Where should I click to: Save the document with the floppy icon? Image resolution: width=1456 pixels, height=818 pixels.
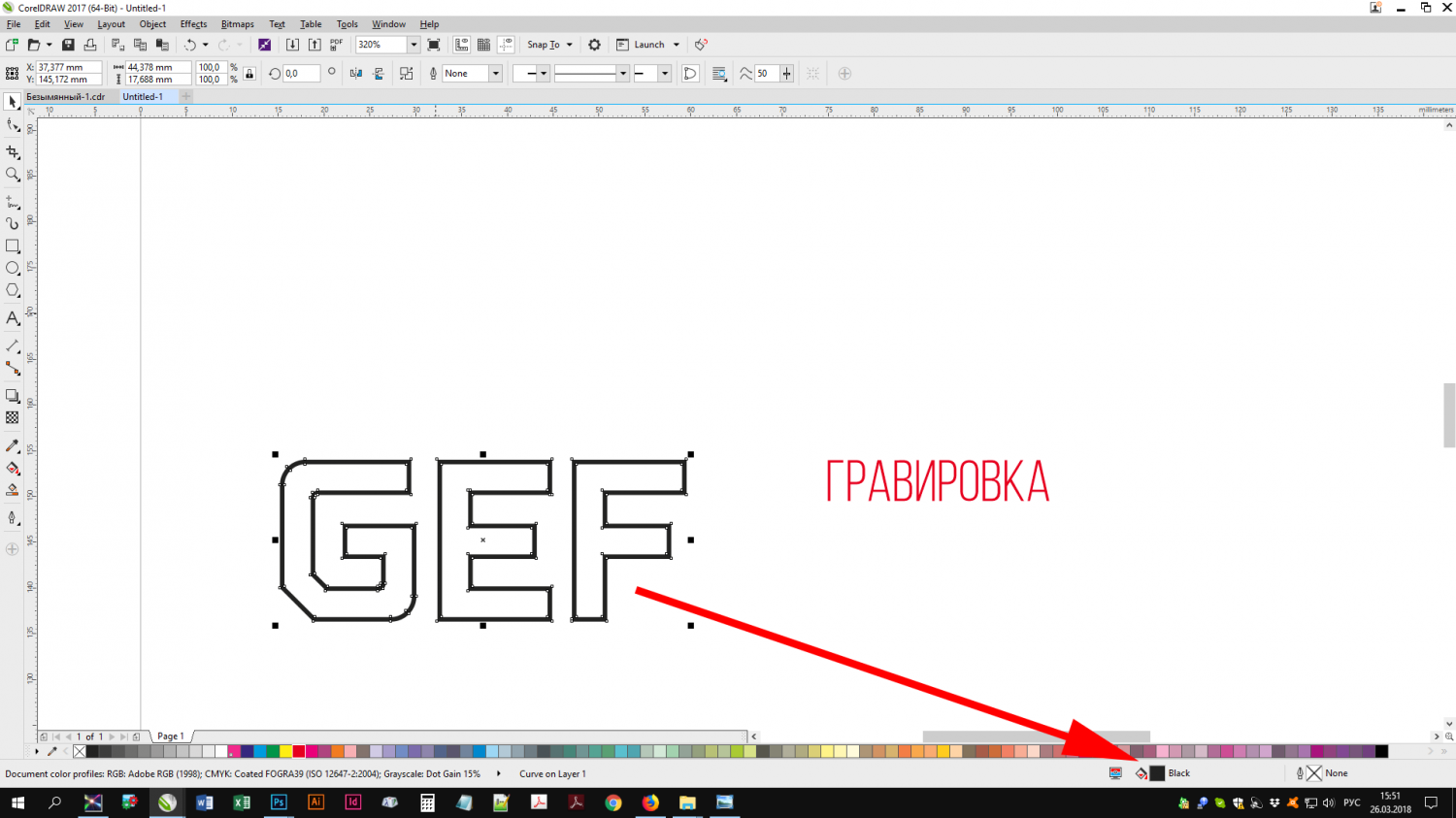point(68,45)
